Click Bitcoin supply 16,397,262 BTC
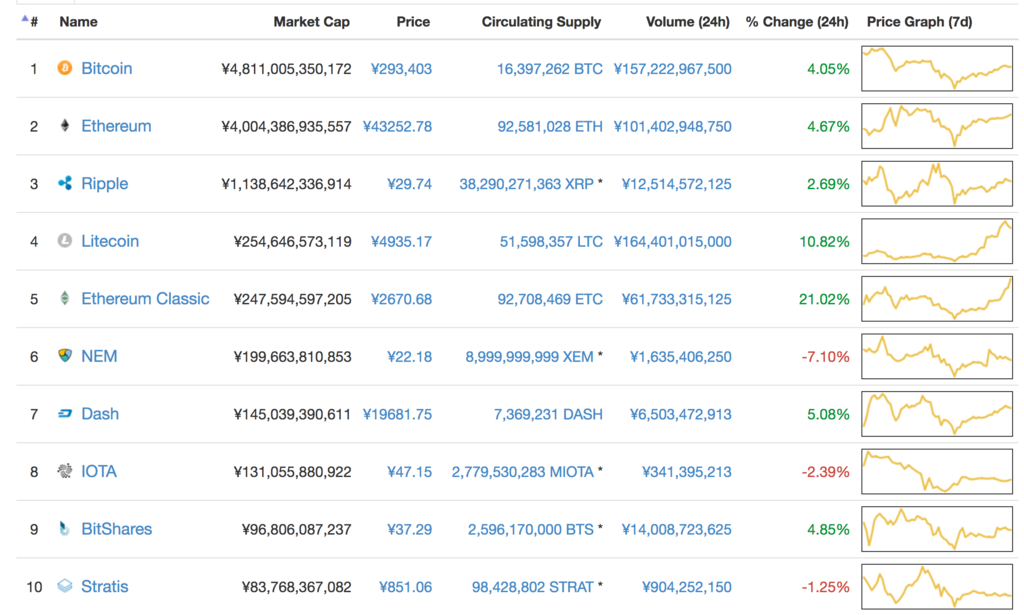Screen dimensions: 1024x615 pos(550,69)
